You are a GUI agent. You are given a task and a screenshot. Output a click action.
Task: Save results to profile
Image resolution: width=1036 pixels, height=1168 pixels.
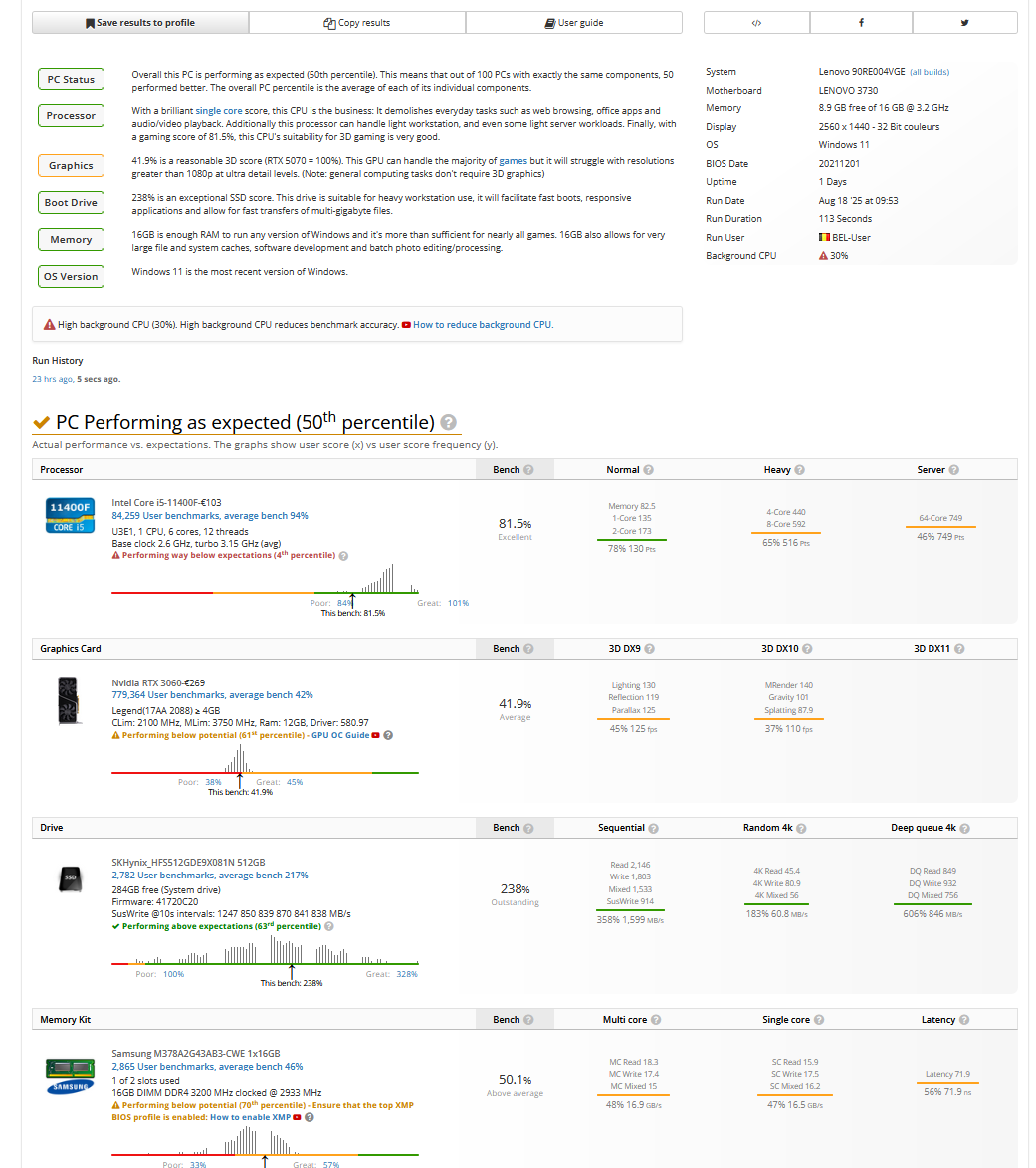point(140,22)
